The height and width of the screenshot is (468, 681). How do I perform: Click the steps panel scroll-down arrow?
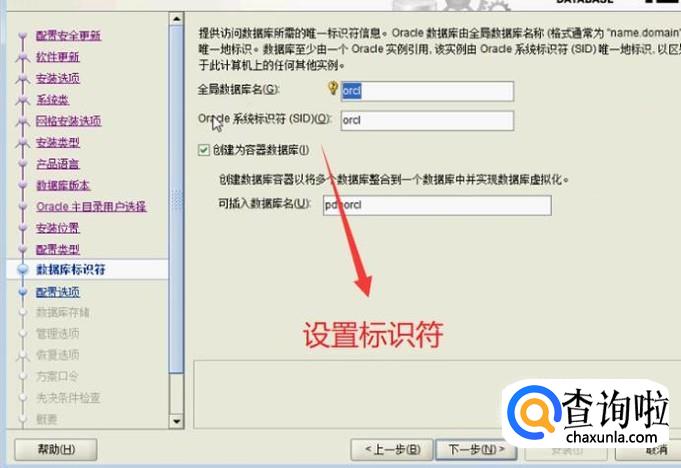176,421
